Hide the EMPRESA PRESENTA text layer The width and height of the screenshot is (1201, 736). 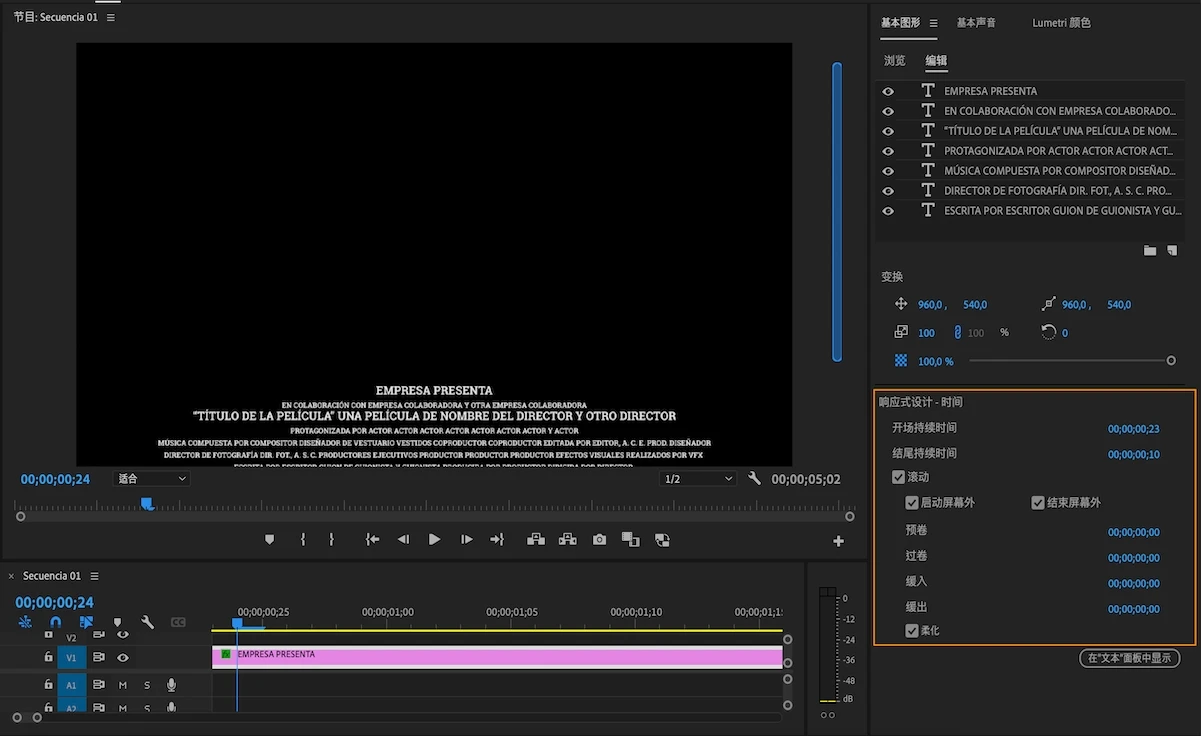click(888, 91)
